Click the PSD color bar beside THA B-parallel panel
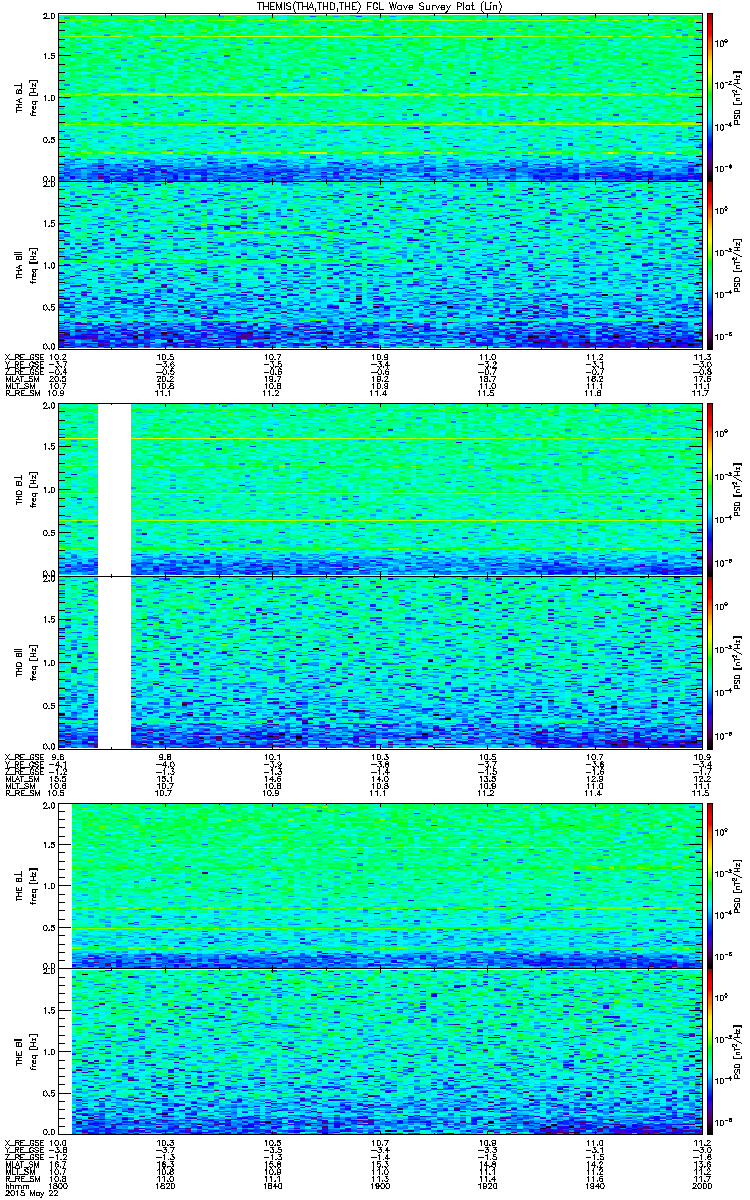This screenshot has height=1200, width=750. pyautogui.click(x=710, y=265)
